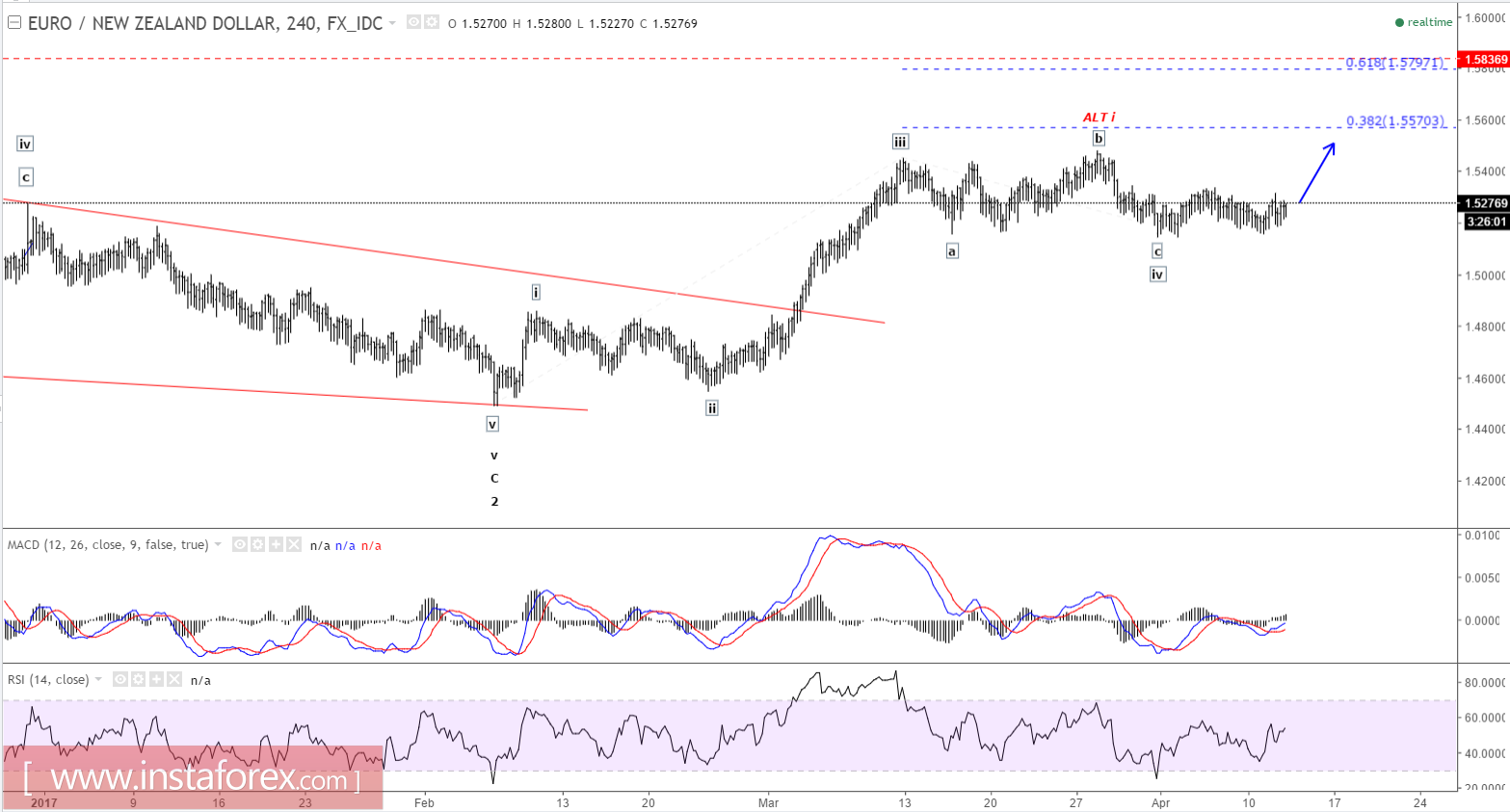
Task: Remove the RSI indicator with its X icon
Action: pos(173,679)
